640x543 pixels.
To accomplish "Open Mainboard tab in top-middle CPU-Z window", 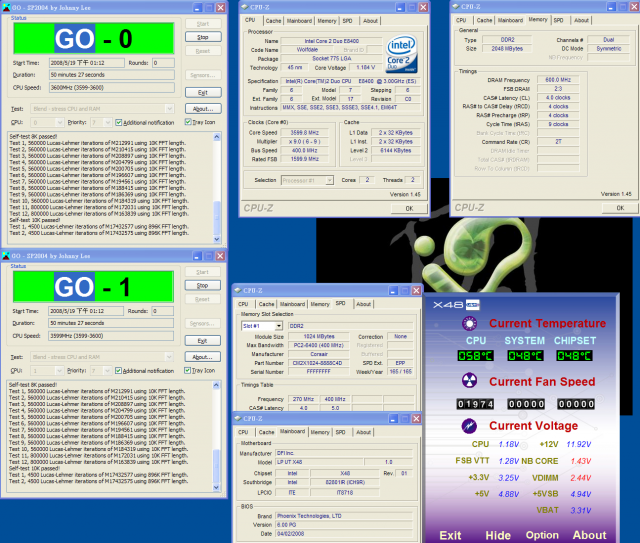I will click(299, 21).
